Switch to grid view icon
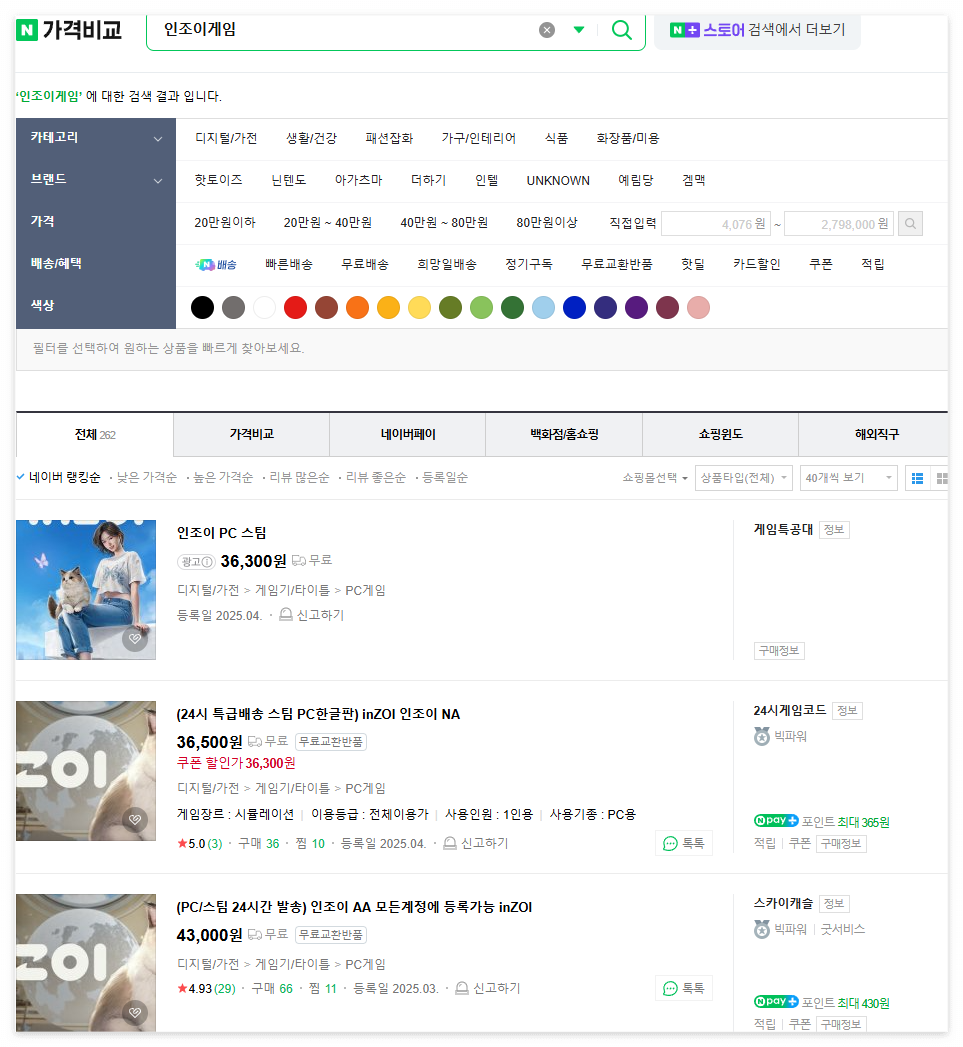This screenshot has height=1047, width=963. click(942, 478)
